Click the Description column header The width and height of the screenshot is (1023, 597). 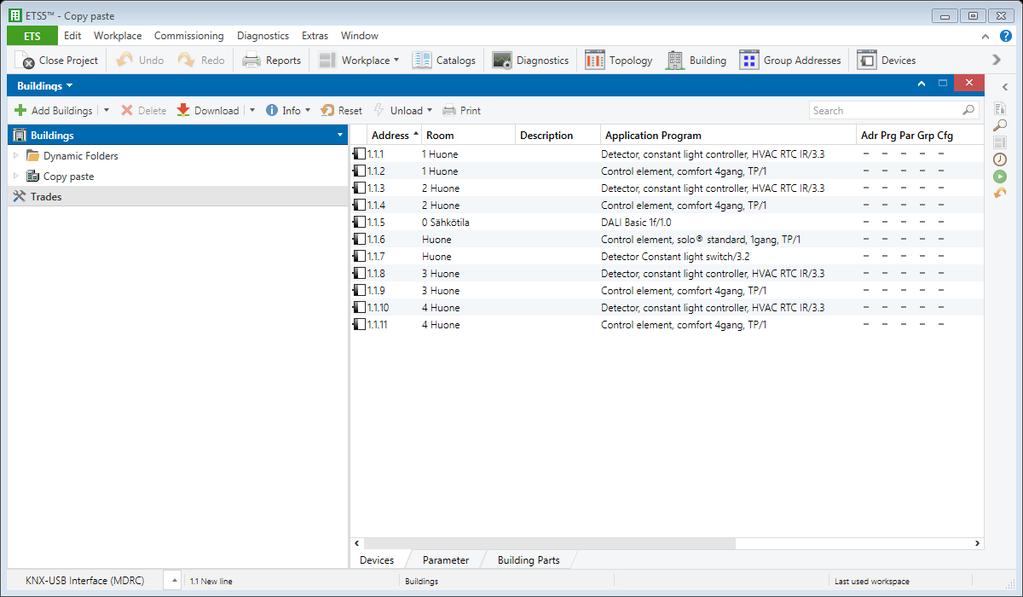(558, 135)
